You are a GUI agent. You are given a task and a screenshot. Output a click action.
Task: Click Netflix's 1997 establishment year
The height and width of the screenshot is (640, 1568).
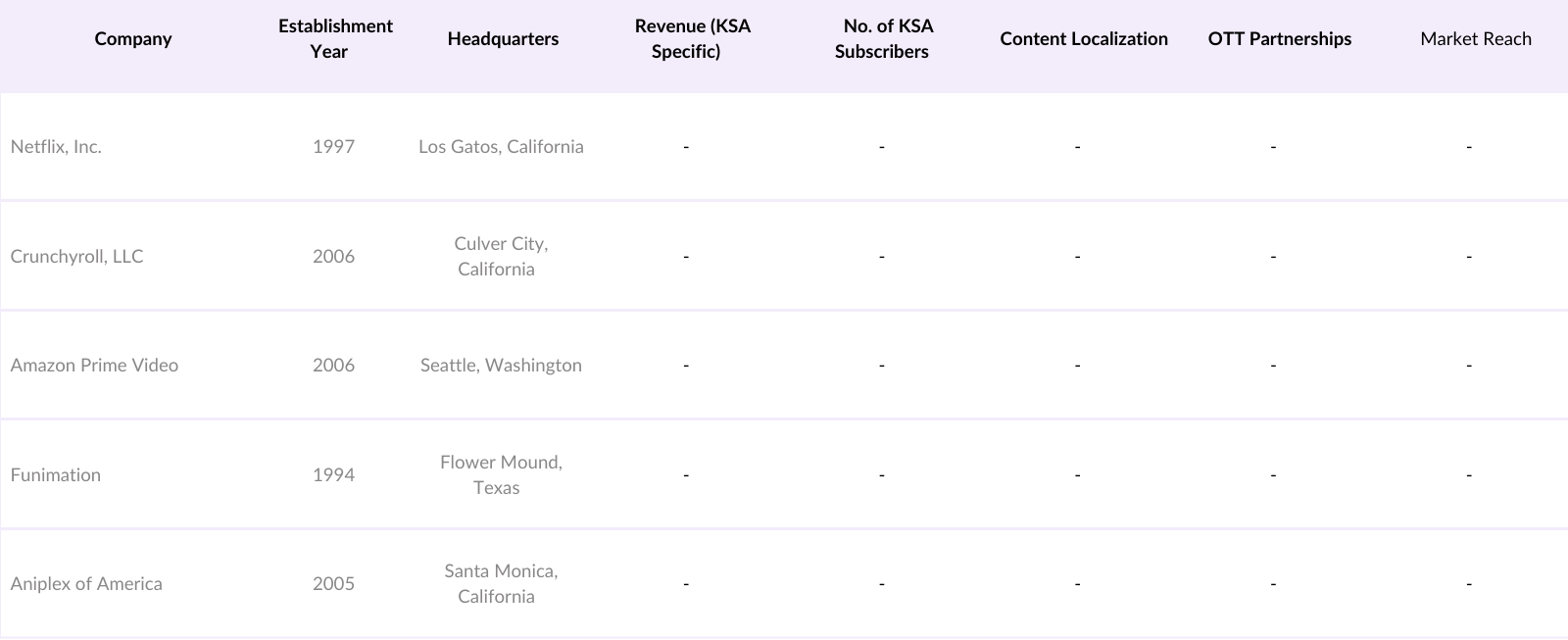333,147
